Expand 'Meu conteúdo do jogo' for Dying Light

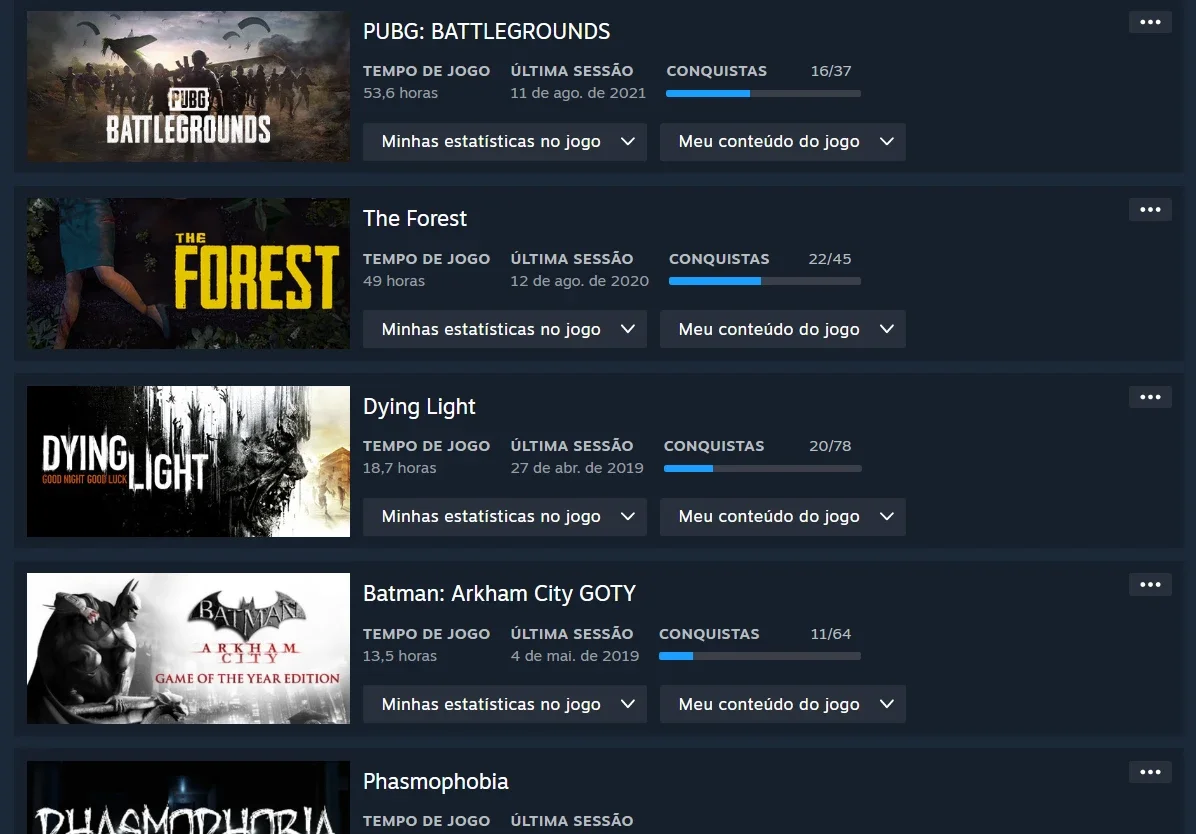[783, 517]
